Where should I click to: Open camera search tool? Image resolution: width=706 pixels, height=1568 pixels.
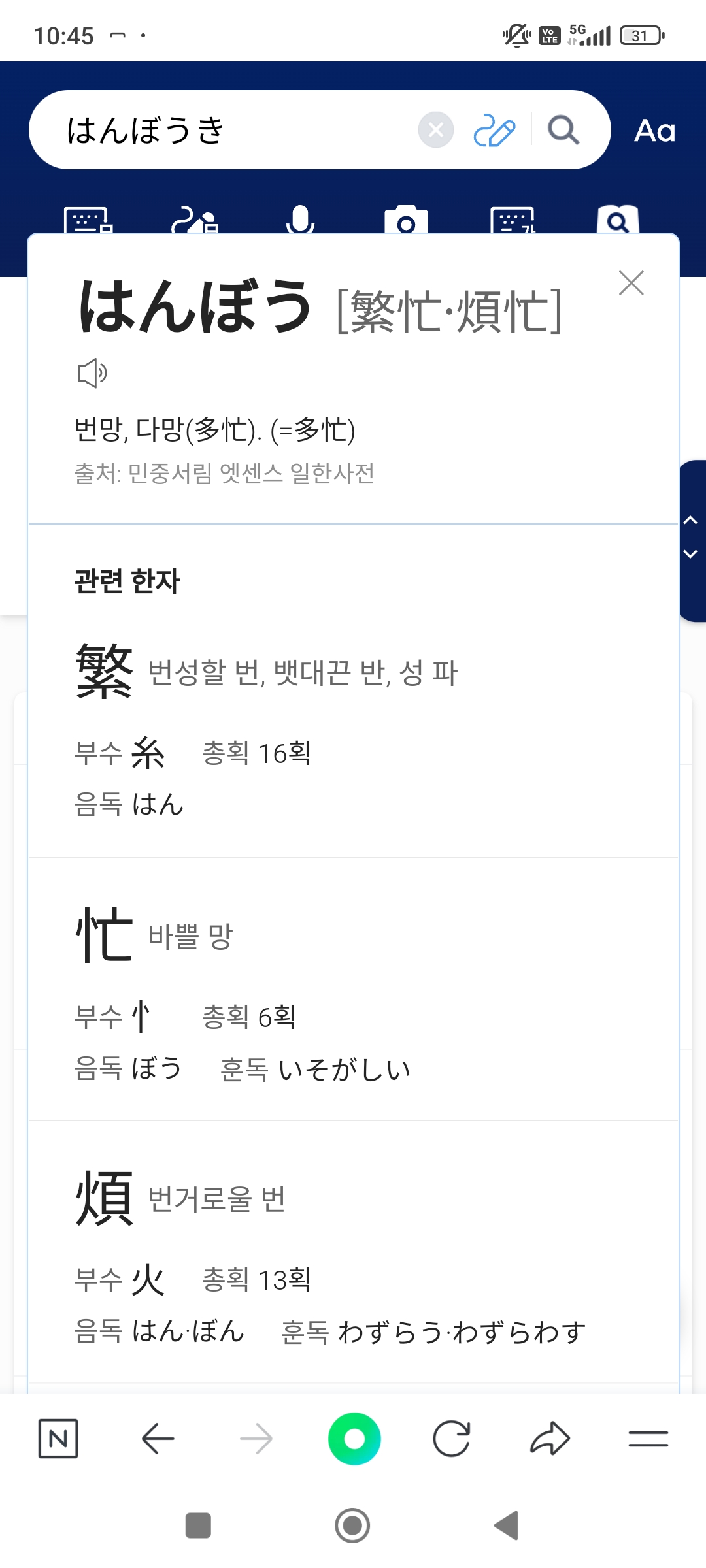coord(406,221)
